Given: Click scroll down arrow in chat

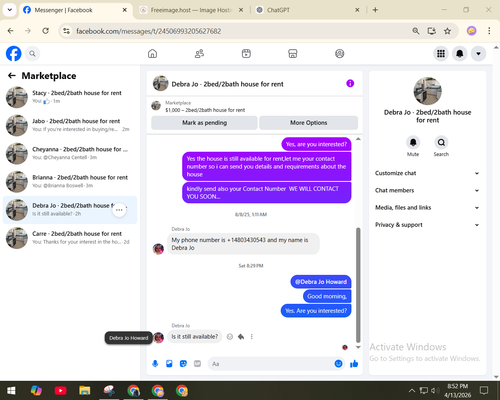Looking at the screenshot, I should 358,347.
